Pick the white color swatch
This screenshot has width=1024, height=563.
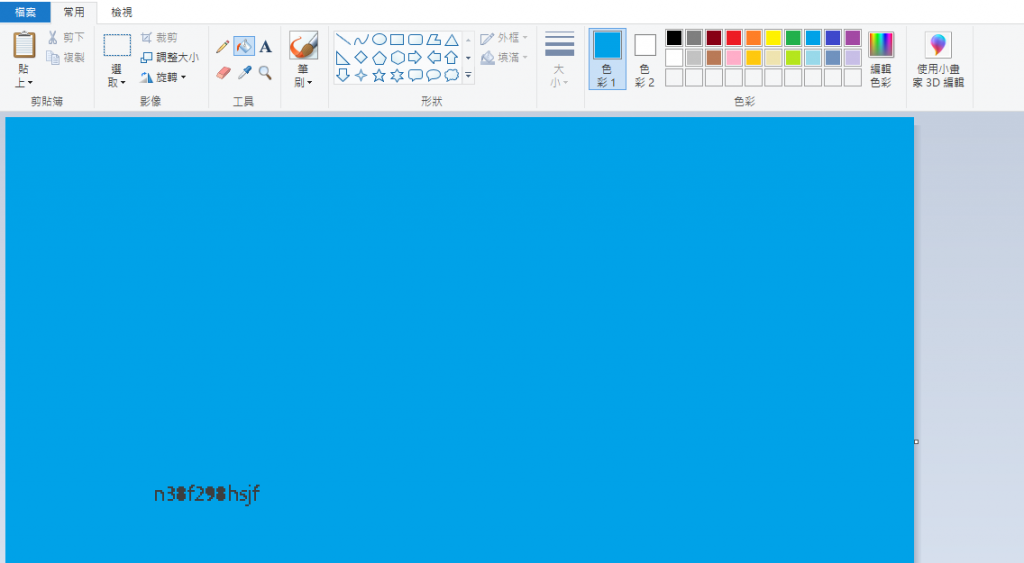pos(674,57)
